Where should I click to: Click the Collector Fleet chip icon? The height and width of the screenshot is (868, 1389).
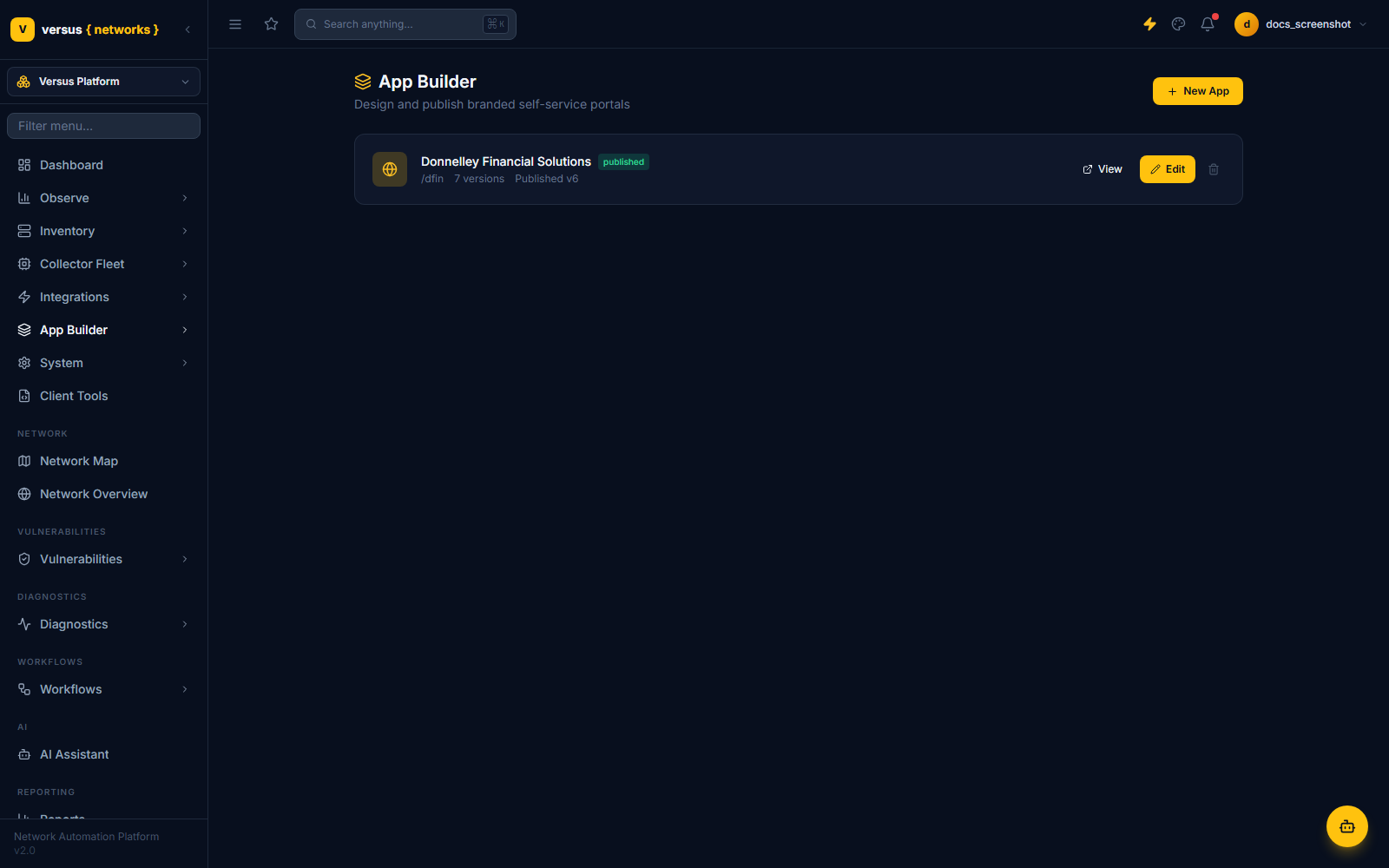(24, 264)
